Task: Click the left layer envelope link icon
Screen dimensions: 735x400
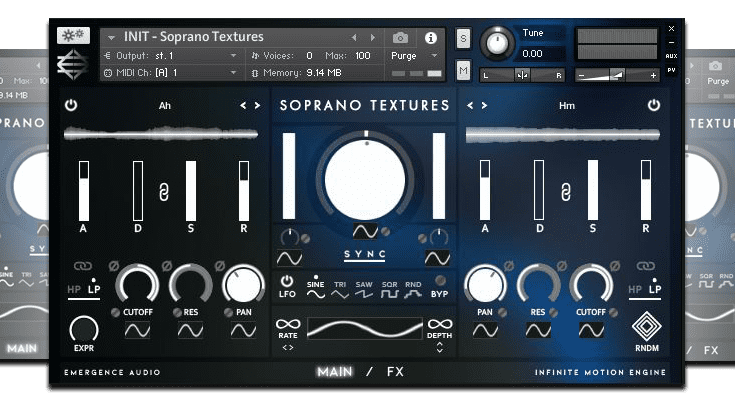Action: (162, 190)
